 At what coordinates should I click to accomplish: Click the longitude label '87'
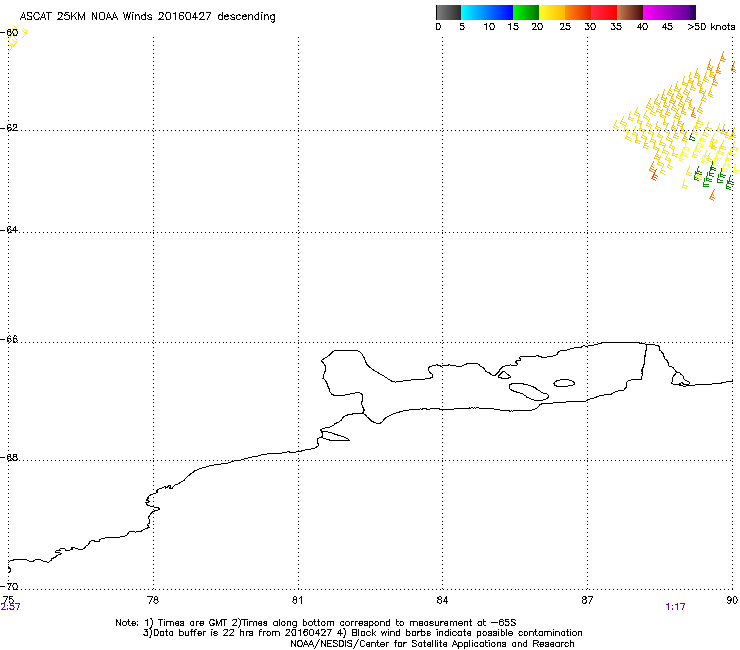[x=587, y=600]
